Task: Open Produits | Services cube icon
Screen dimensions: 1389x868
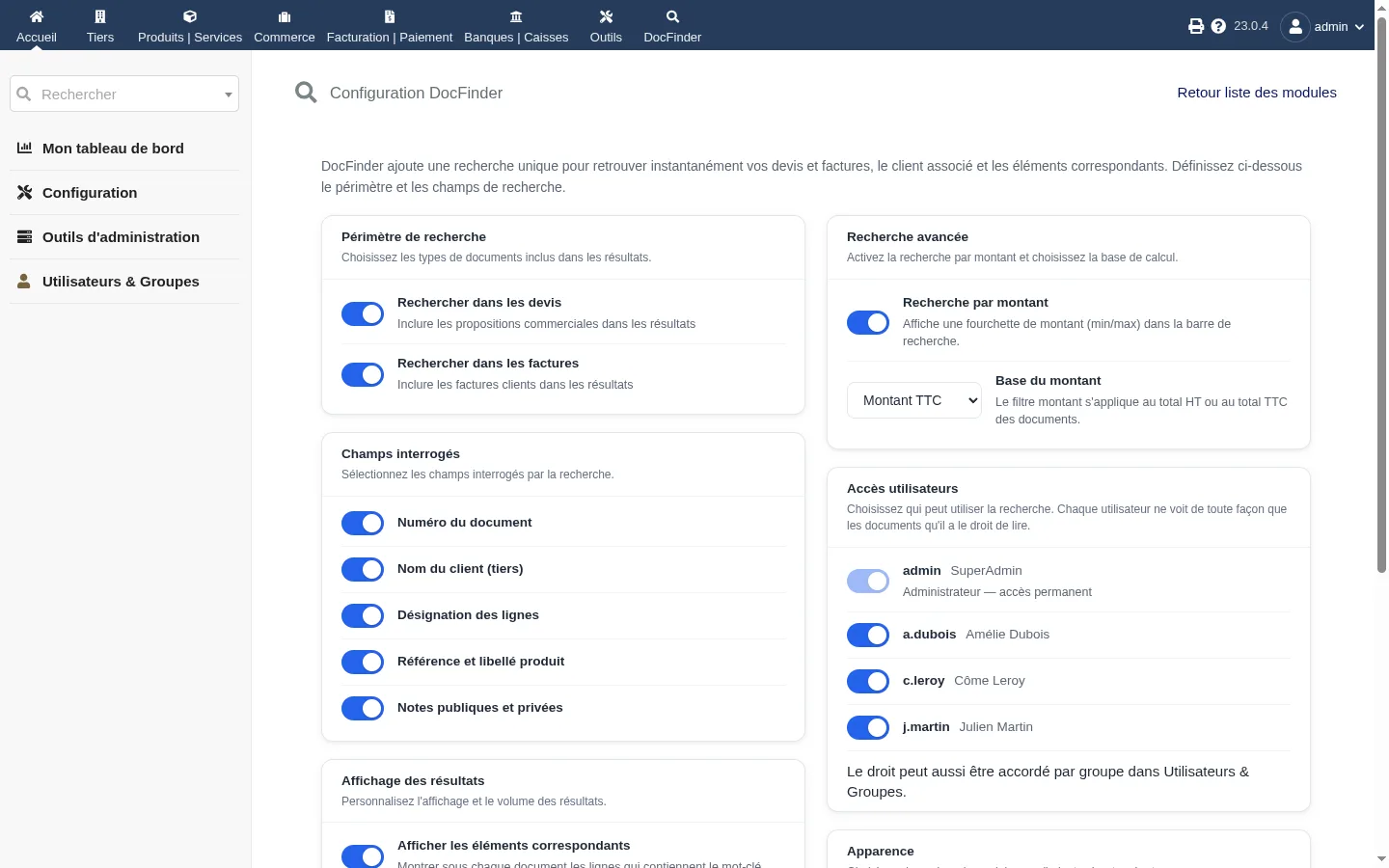Action: [x=190, y=16]
